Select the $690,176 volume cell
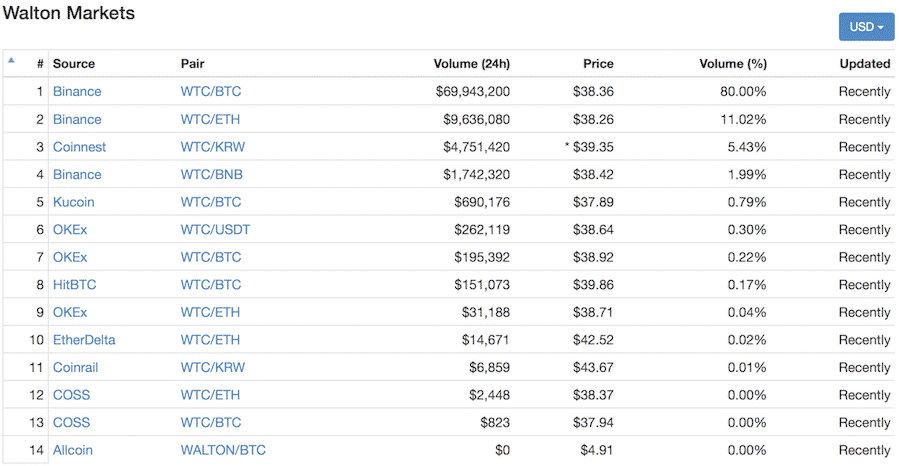 point(482,202)
